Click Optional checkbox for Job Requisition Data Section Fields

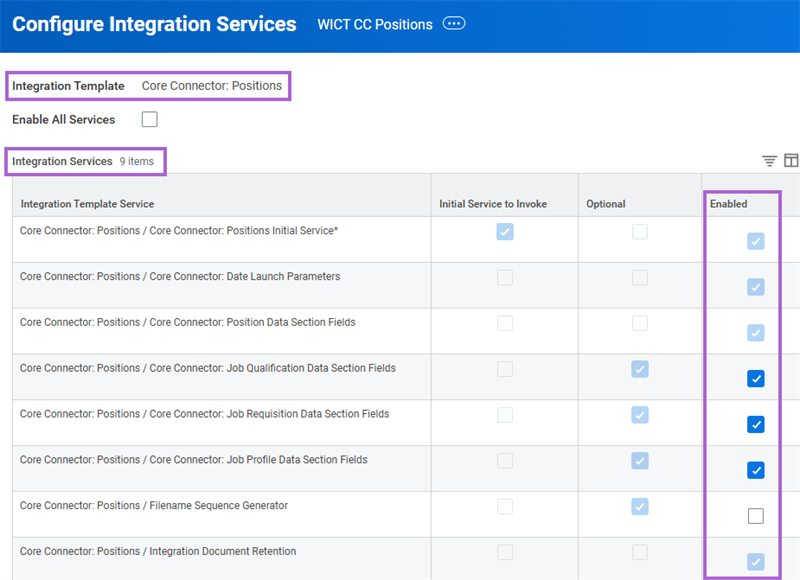640,415
